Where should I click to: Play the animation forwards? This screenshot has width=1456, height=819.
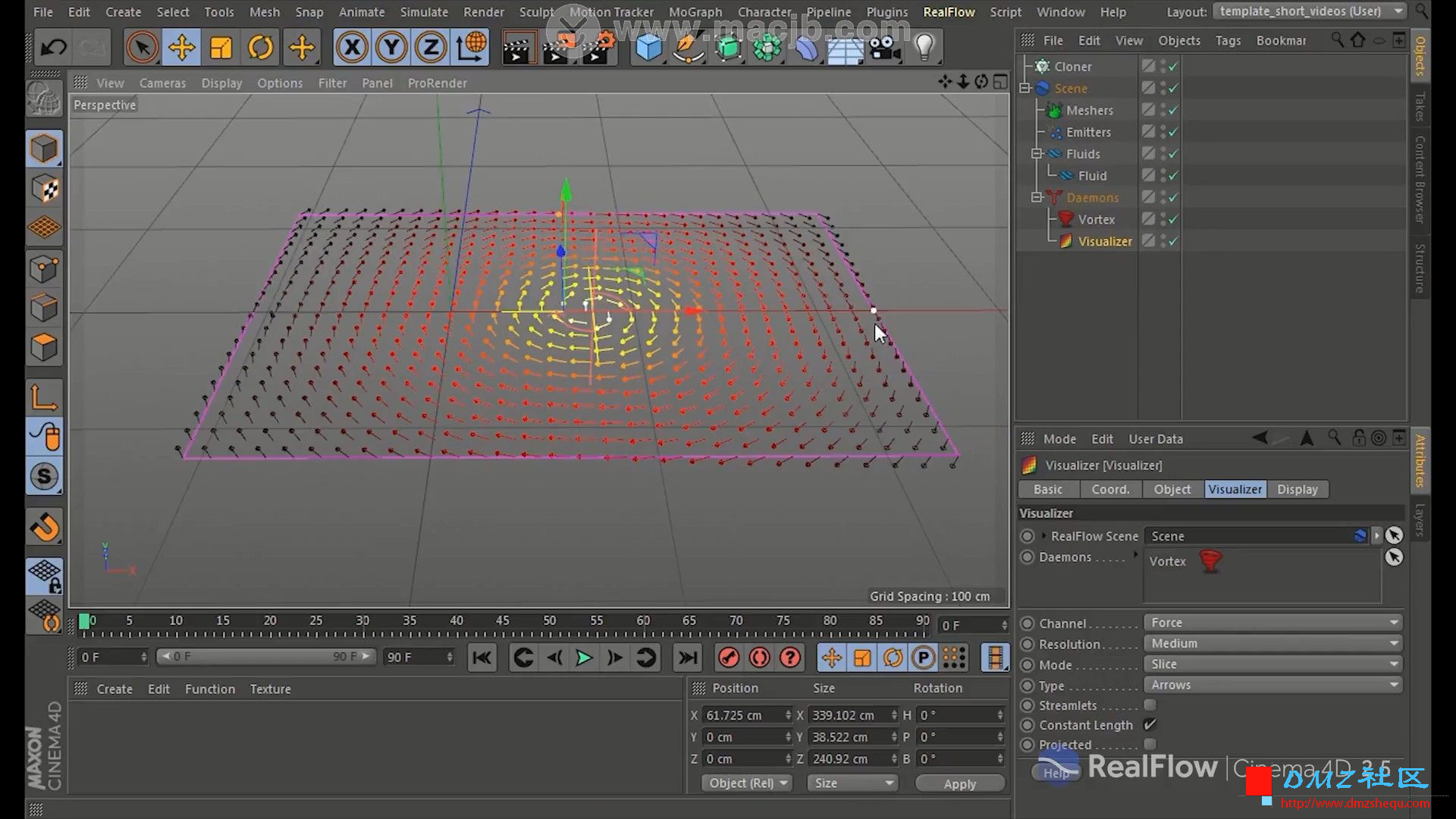coord(584,657)
